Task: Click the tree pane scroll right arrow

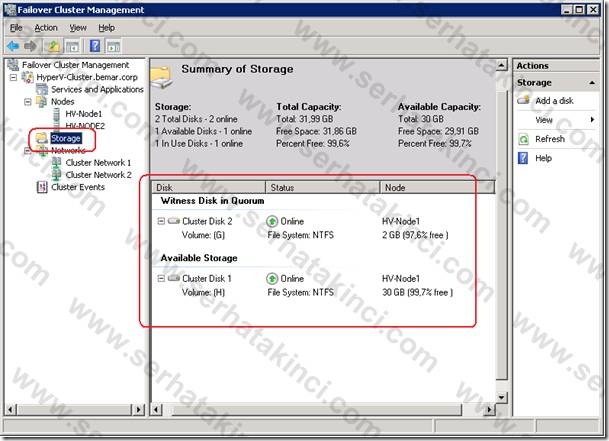Action: tap(139, 409)
